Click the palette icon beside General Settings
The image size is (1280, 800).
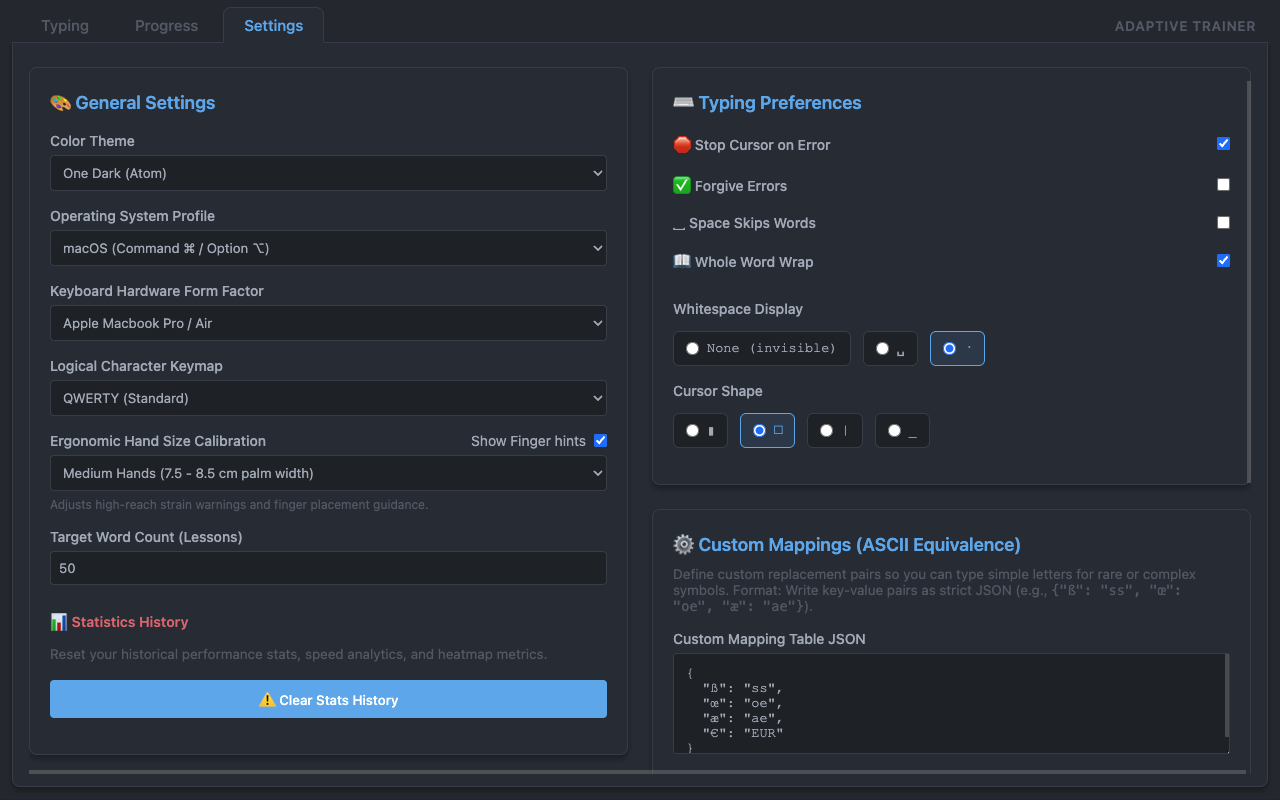click(x=60, y=103)
